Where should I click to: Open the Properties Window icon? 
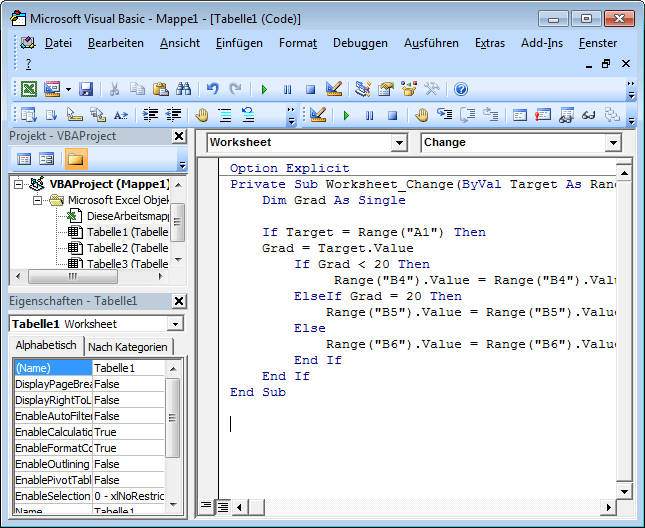click(x=386, y=89)
